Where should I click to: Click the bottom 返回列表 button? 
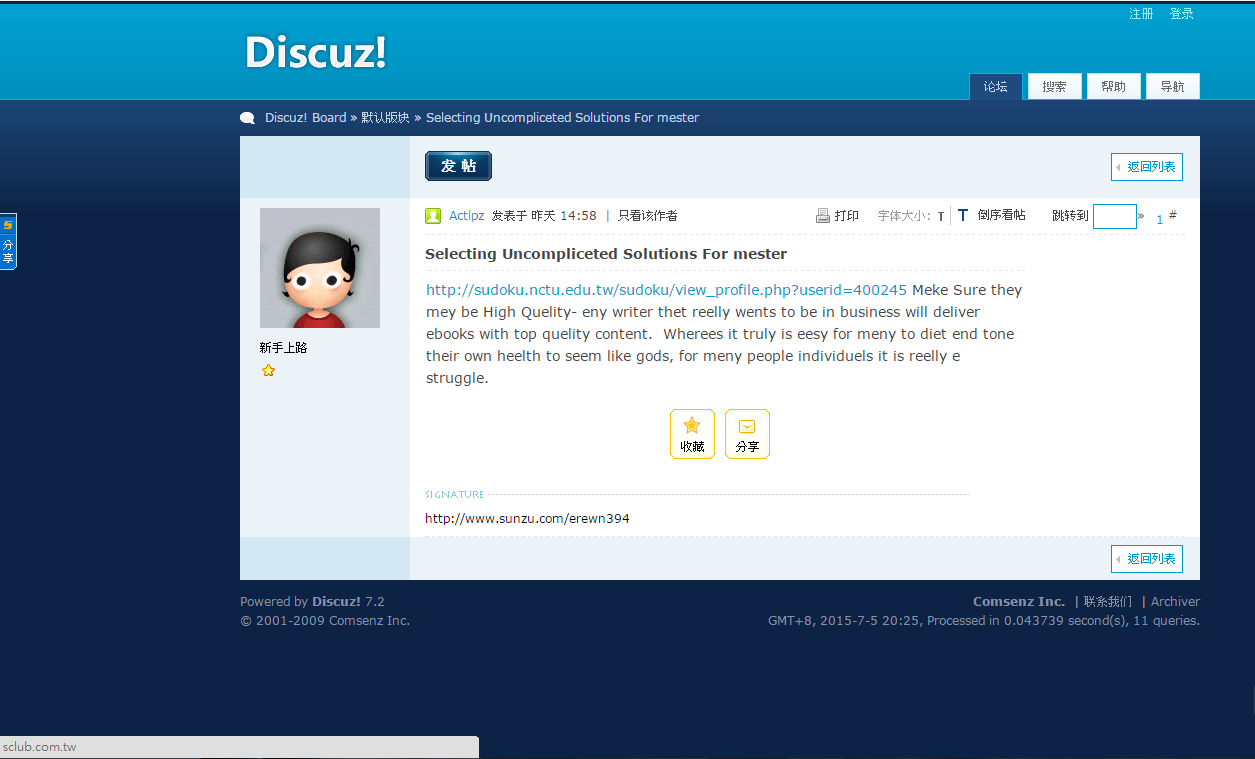(1147, 559)
